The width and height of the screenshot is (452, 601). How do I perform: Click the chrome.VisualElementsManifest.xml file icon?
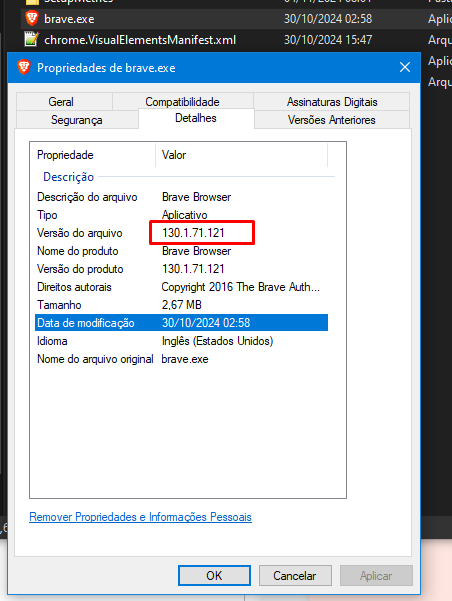[31, 39]
